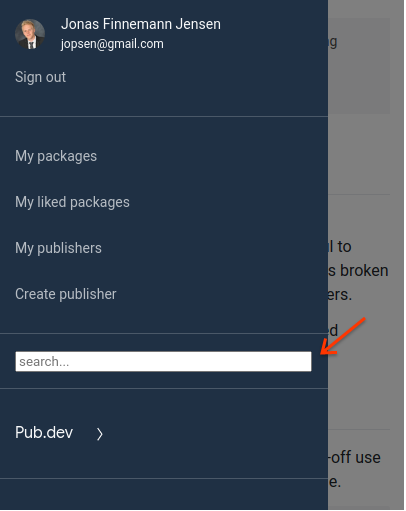Open My liked packages

[72, 202]
